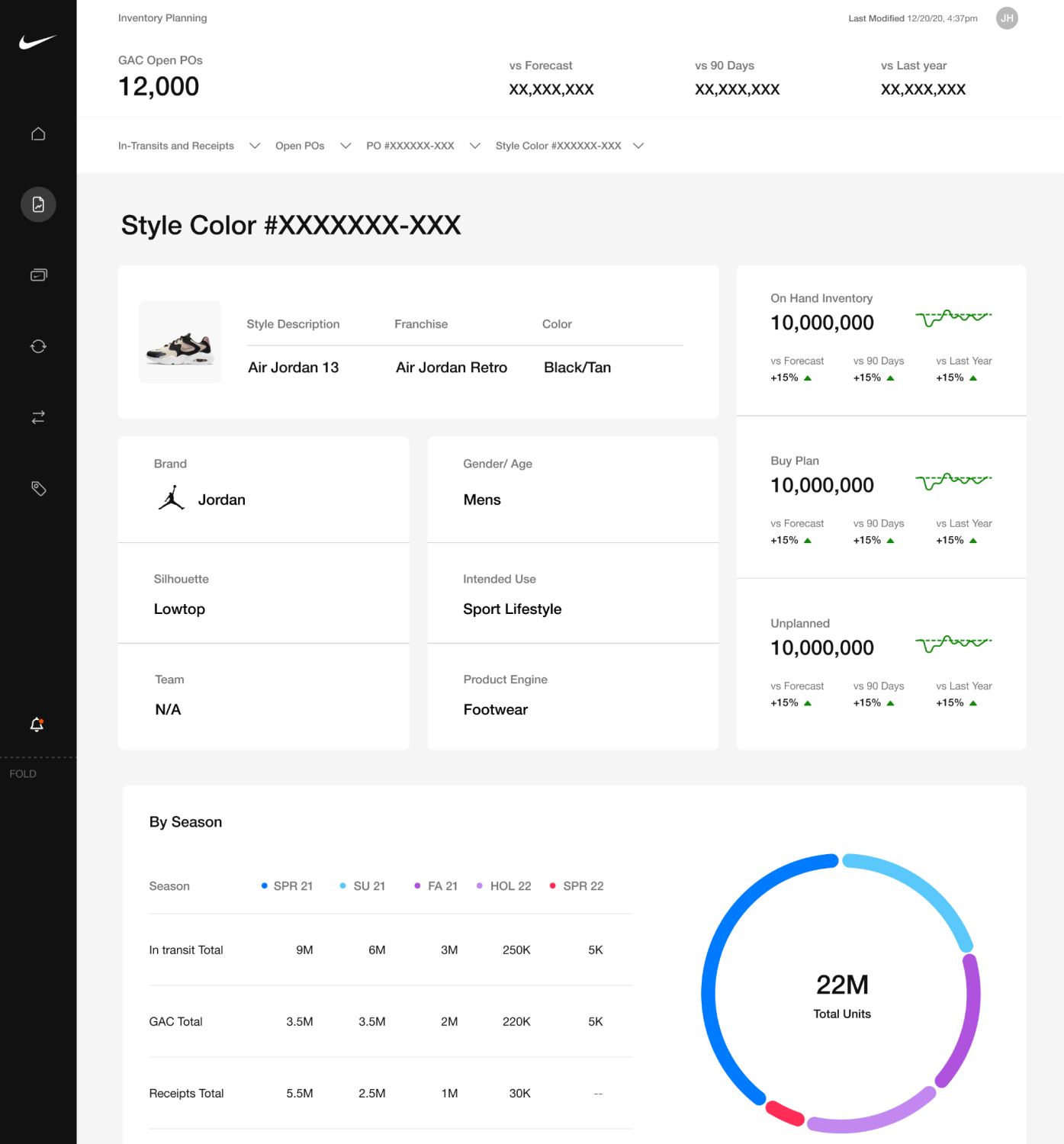Click the Sport Lifestyle intended use value
Image resolution: width=1064 pixels, height=1144 pixels.
pyautogui.click(x=512, y=609)
